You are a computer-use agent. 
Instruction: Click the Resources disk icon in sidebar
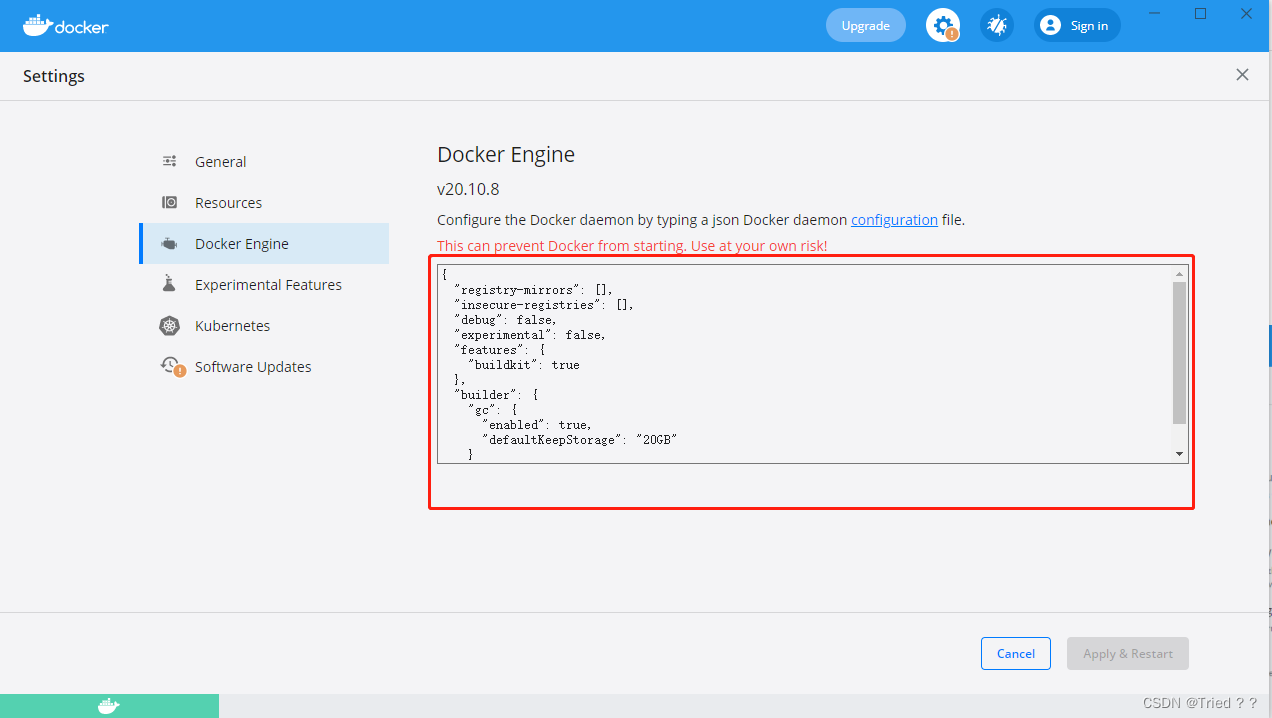coord(170,202)
